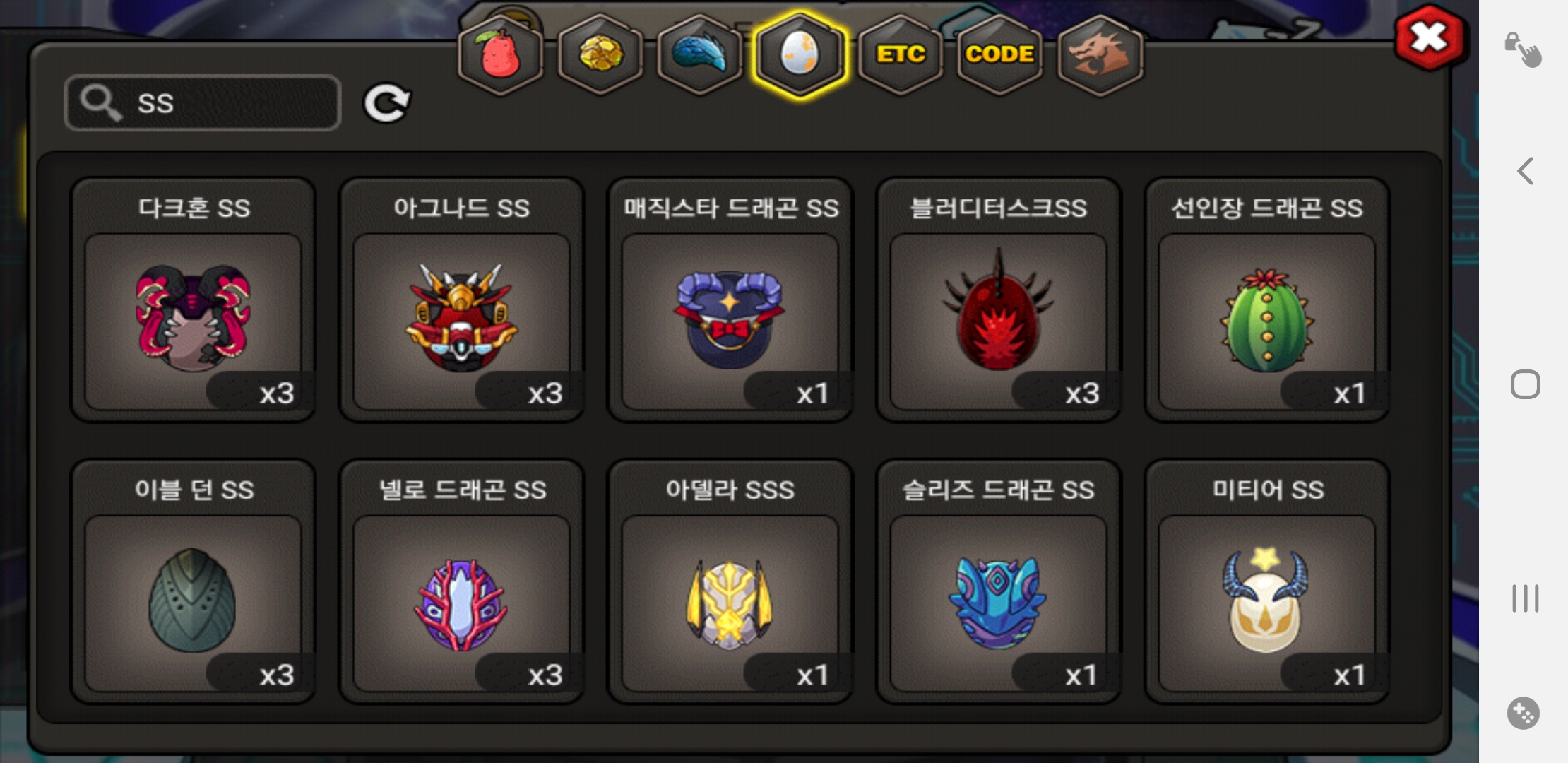Open the blue dragon scale tab
1568x763 pixels.
click(x=700, y=54)
